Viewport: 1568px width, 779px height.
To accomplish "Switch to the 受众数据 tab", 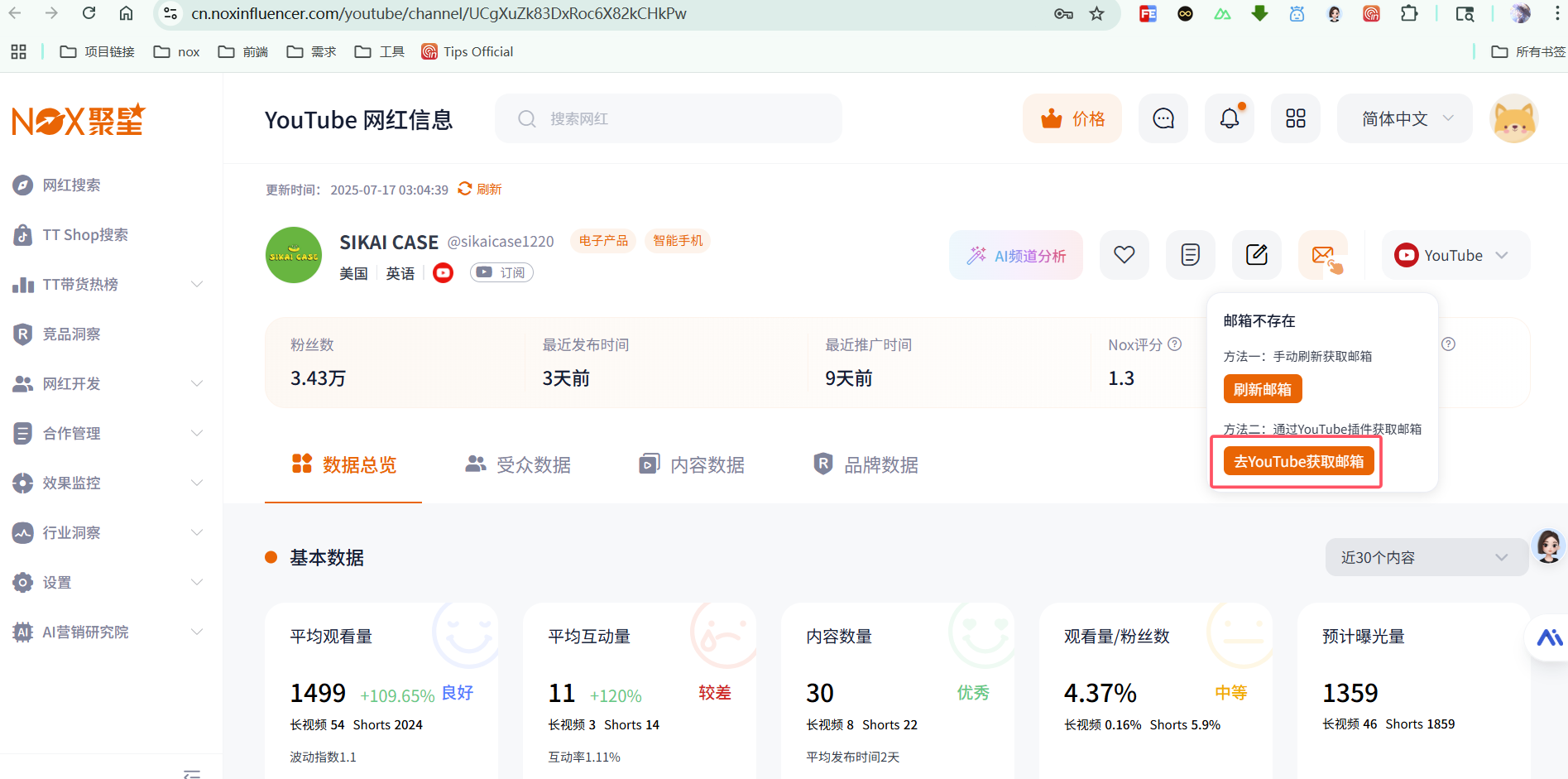I will (518, 464).
